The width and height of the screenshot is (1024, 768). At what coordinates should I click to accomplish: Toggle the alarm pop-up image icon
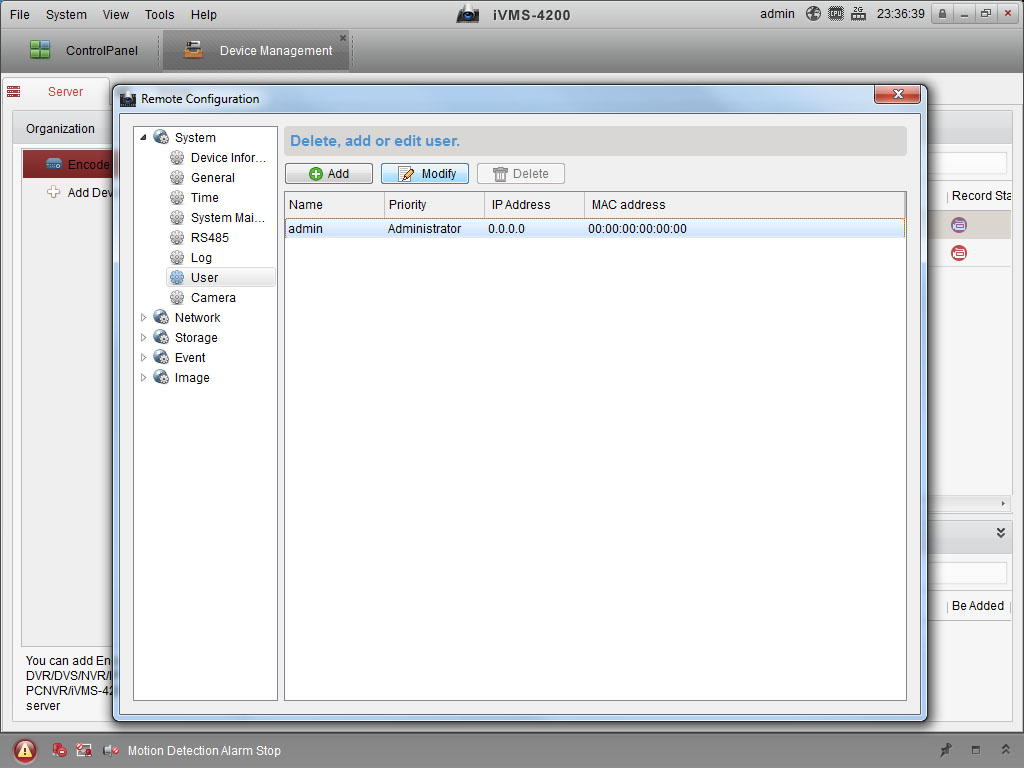click(84, 750)
